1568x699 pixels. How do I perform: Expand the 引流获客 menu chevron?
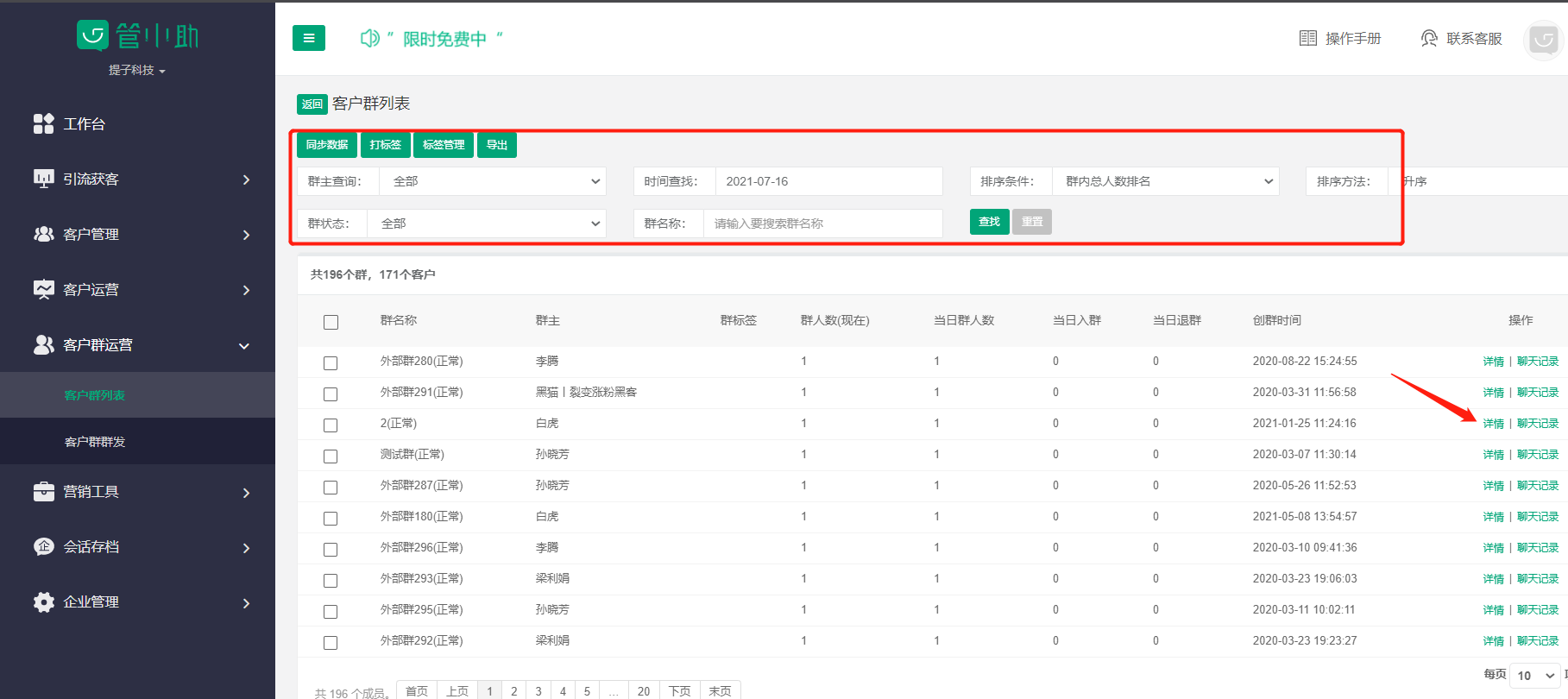[x=246, y=179]
